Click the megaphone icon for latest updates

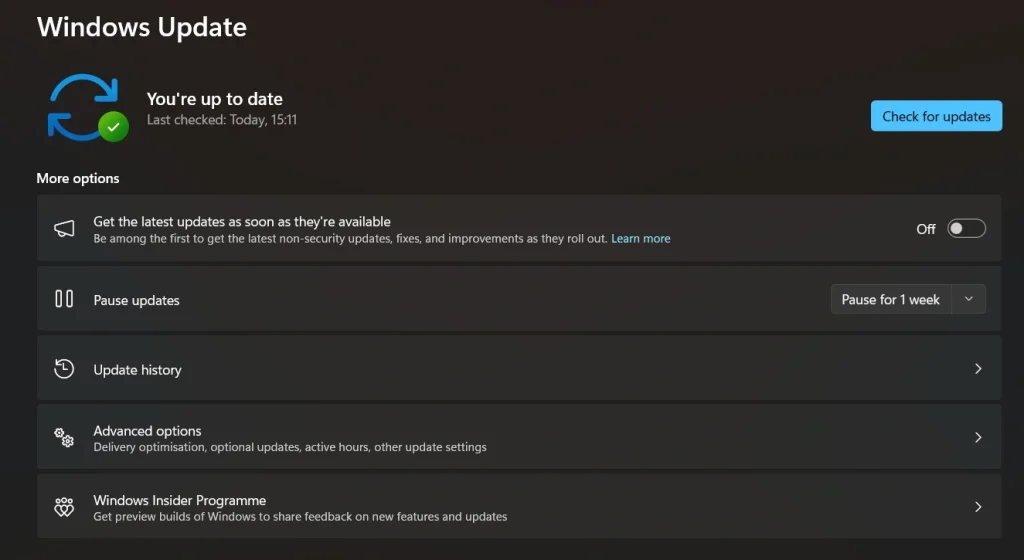point(64,229)
